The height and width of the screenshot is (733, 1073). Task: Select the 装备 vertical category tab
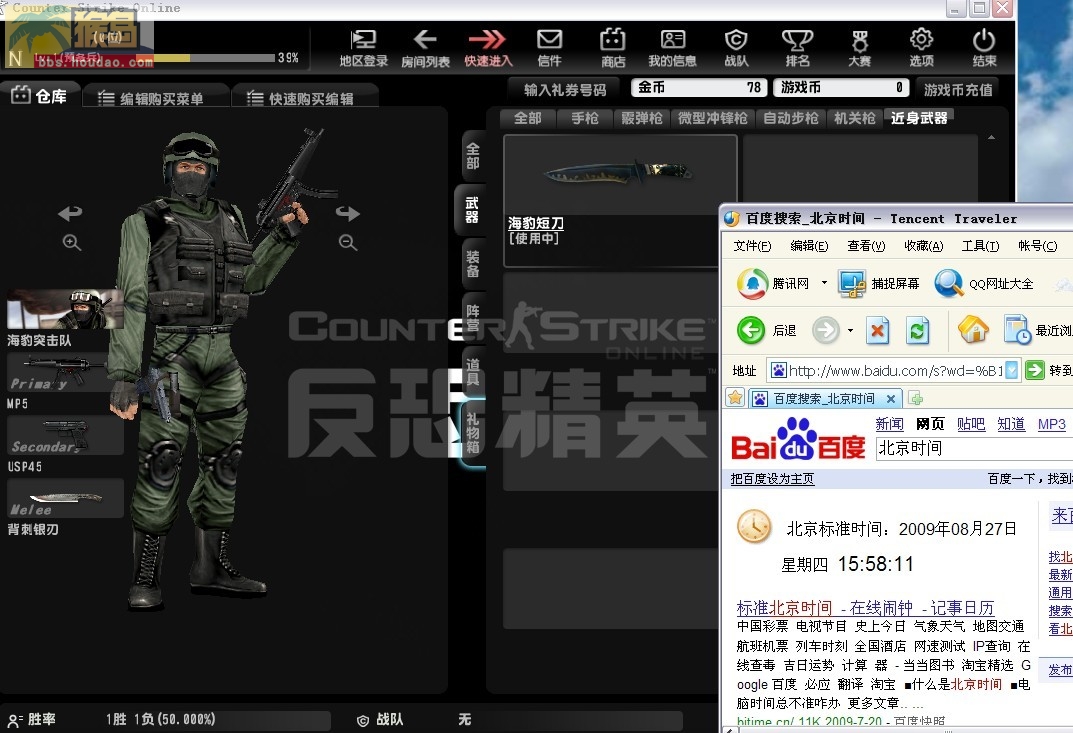click(x=472, y=263)
